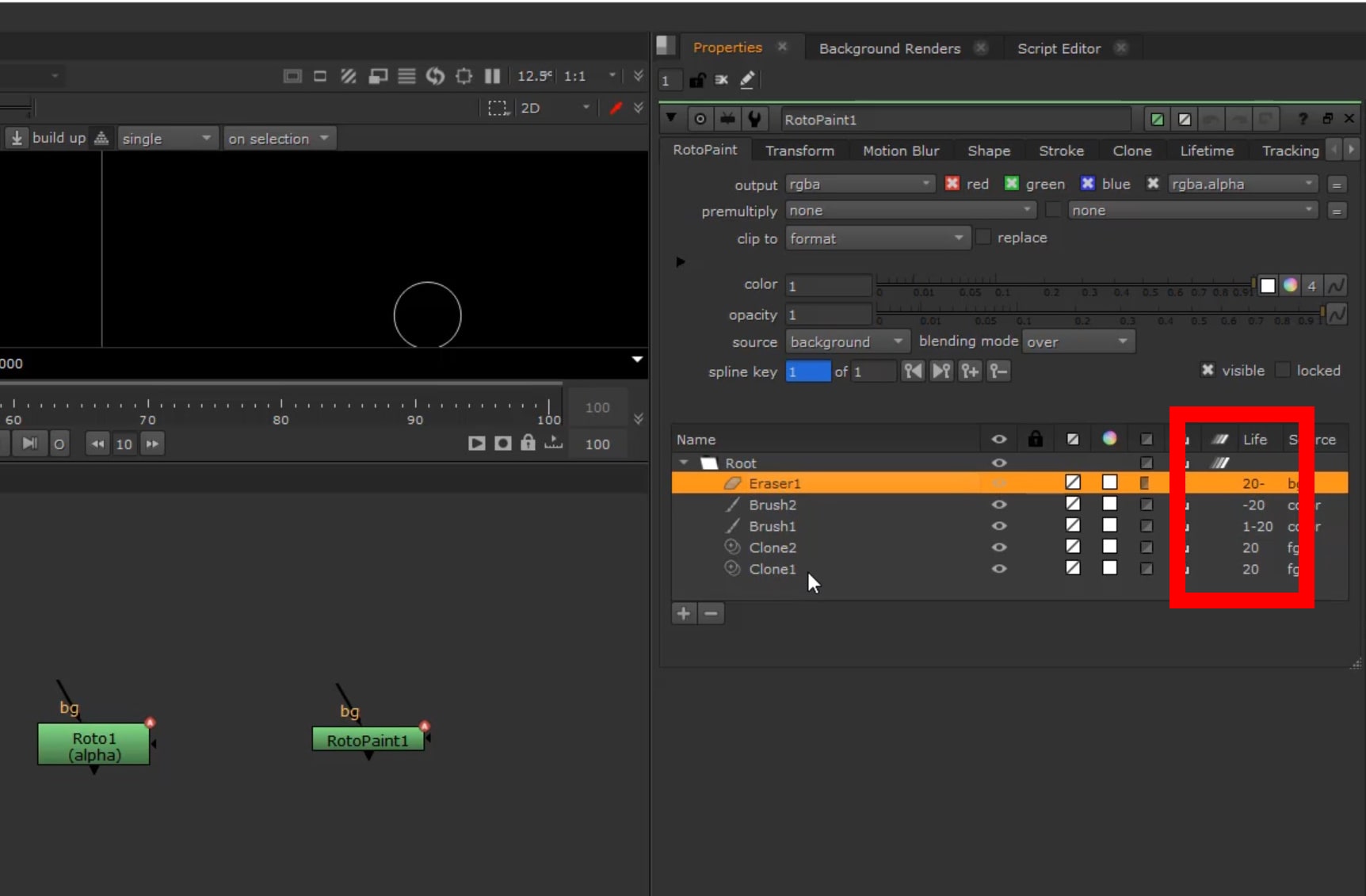This screenshot has height=896, width=1366.
Task: Uncheck the red channel checkbox
Action: tap(952, 184)
